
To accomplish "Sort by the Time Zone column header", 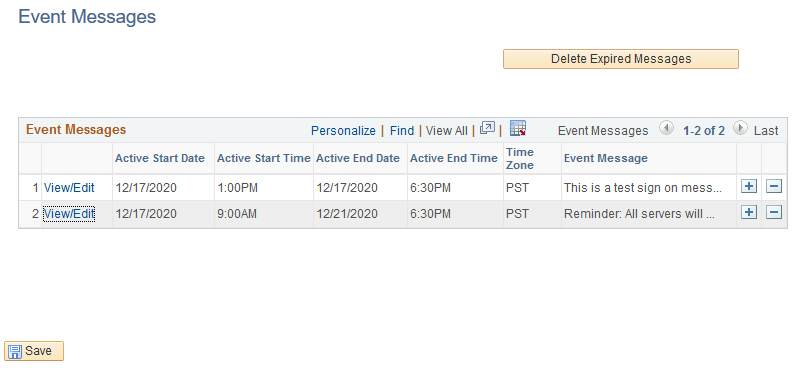I will coord(520,159).
